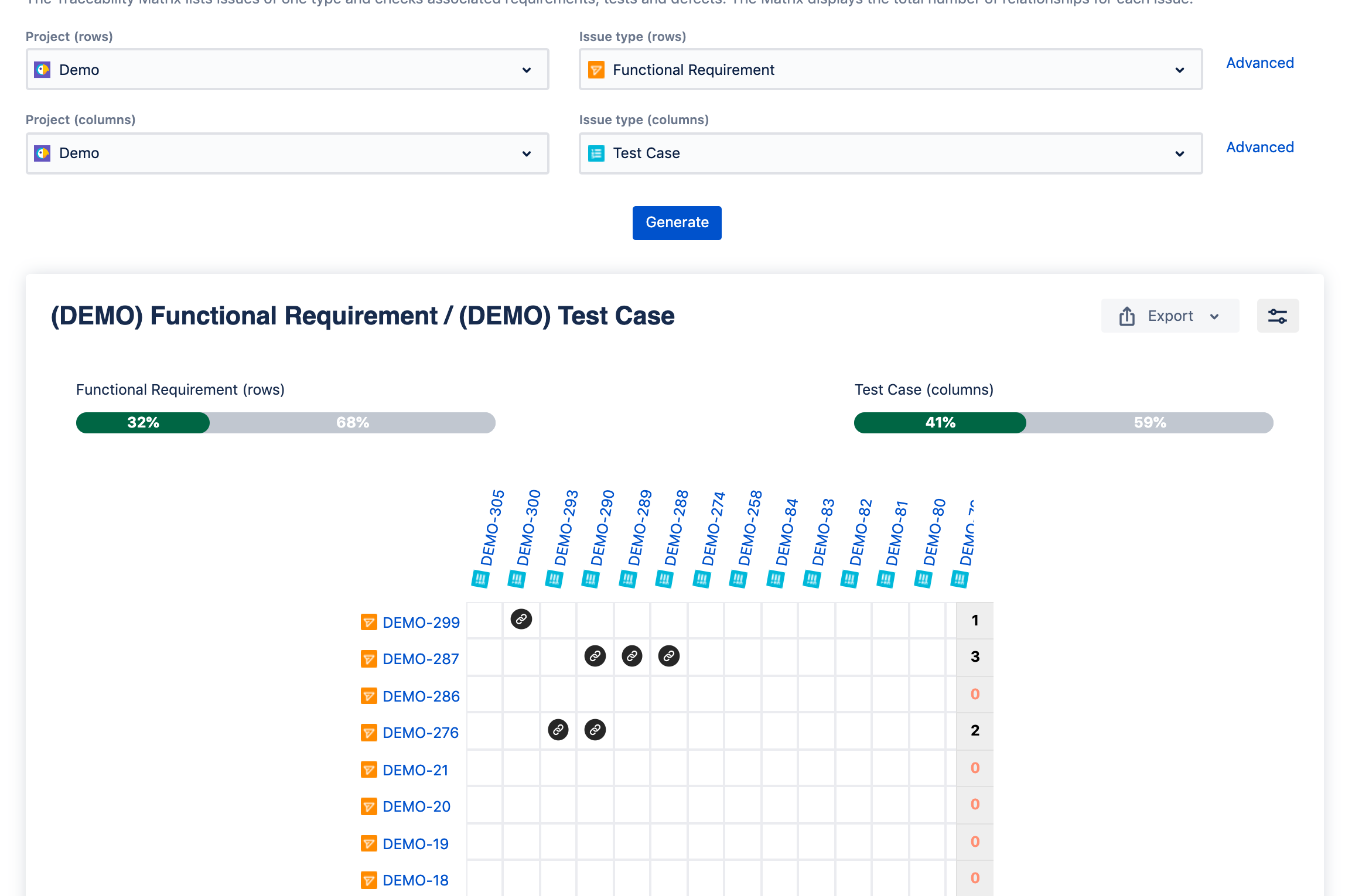Open column header DEMO-82
This screenshot has height=896, width=1345.
861,532
